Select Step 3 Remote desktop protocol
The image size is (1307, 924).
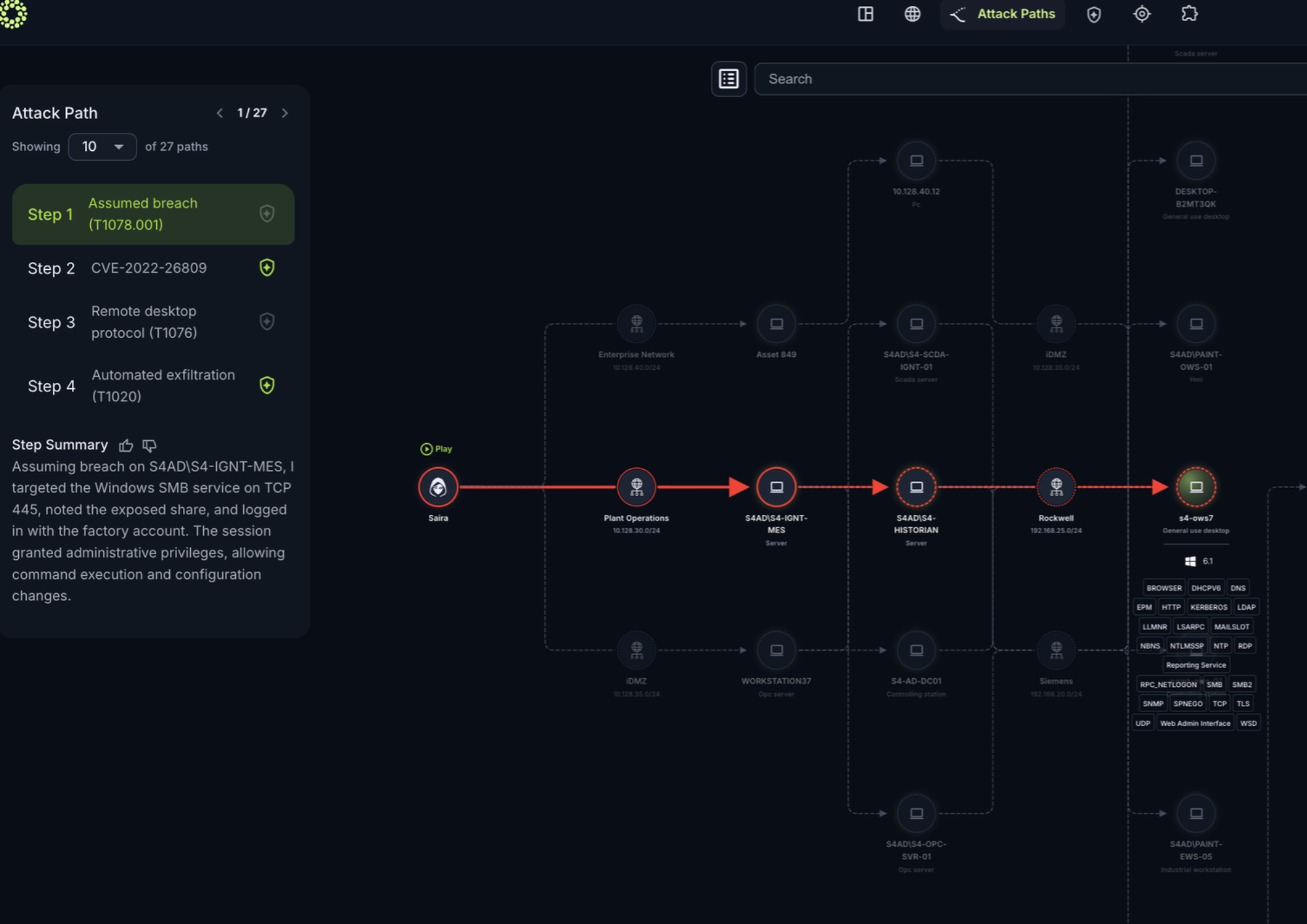coord(153,322)
